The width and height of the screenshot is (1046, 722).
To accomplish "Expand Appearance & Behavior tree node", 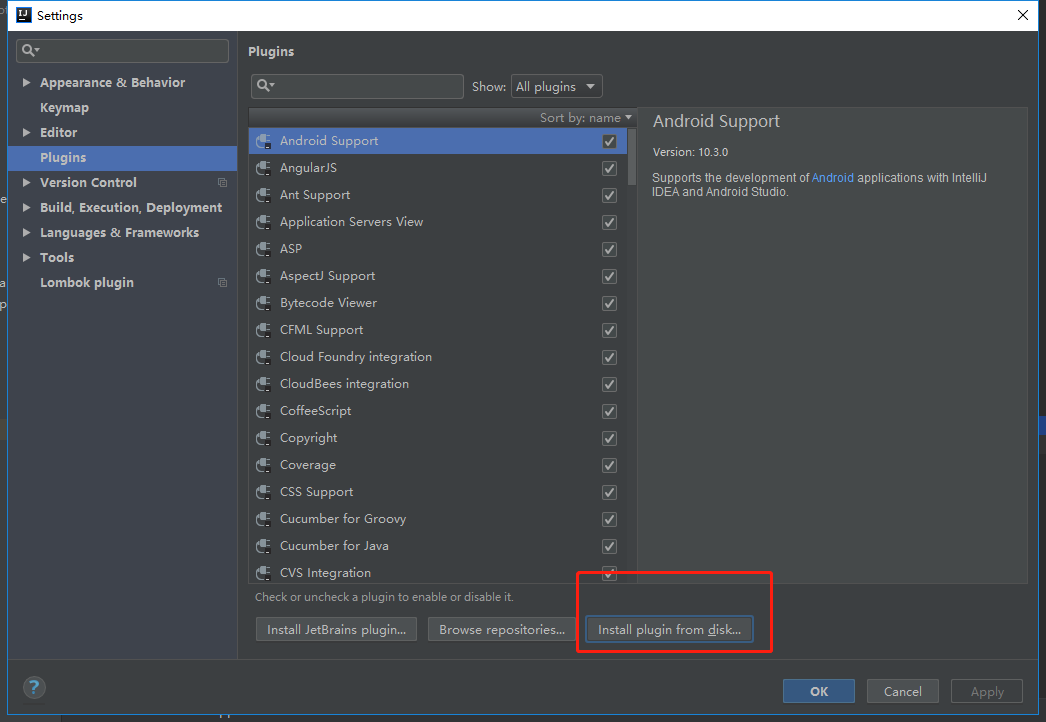I will (x=27, y=83).
